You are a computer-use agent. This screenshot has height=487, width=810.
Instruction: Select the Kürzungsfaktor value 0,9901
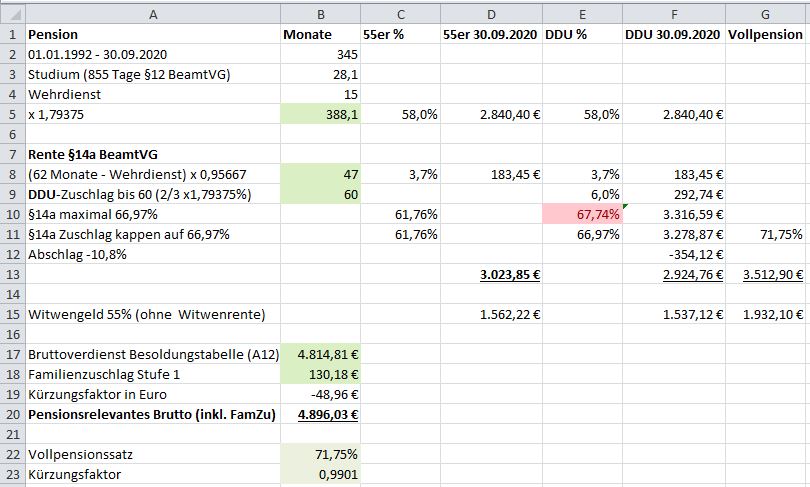[x=320, y=474]
